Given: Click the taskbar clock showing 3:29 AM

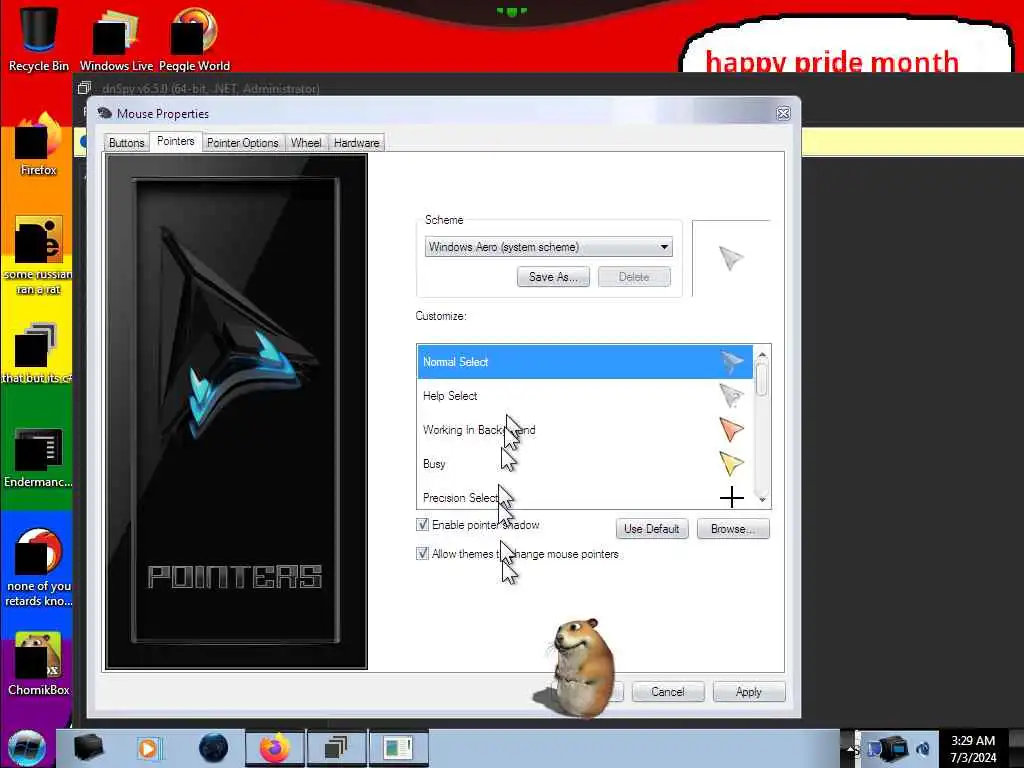Looking at the screenshot, I should tap(973, 748).
